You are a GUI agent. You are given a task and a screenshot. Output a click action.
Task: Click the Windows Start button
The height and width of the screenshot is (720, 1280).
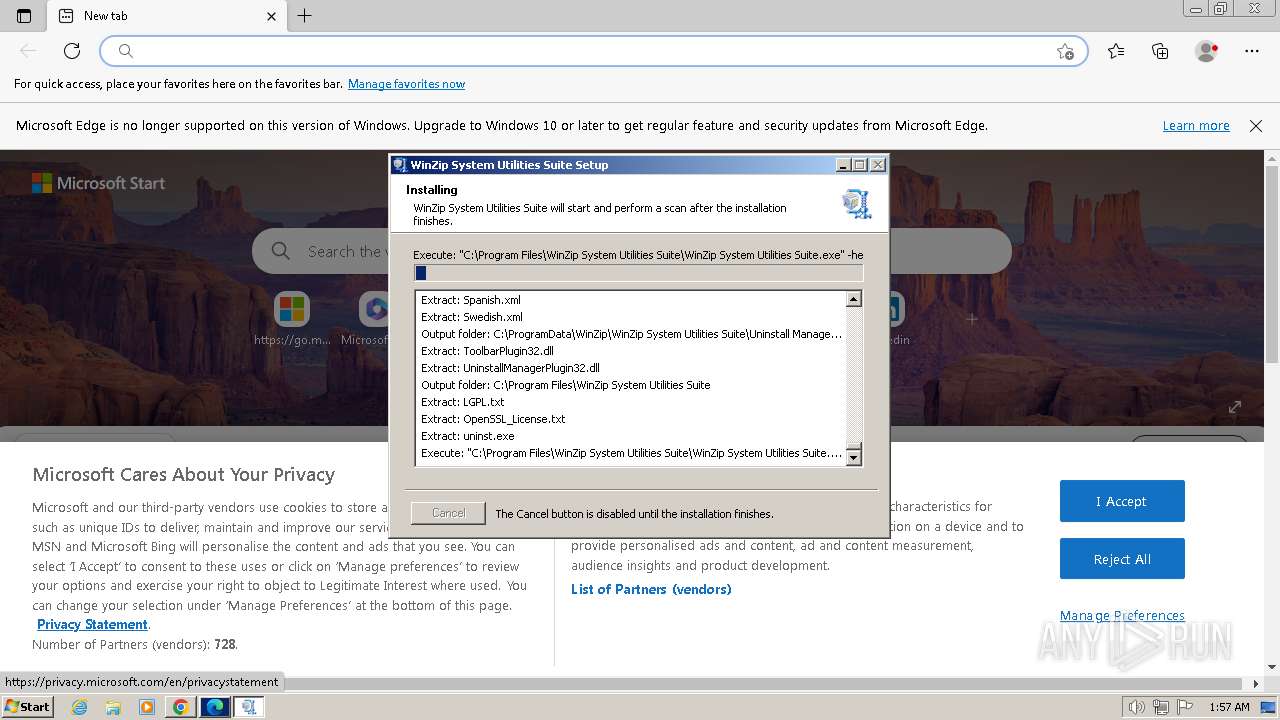point(28,707)
